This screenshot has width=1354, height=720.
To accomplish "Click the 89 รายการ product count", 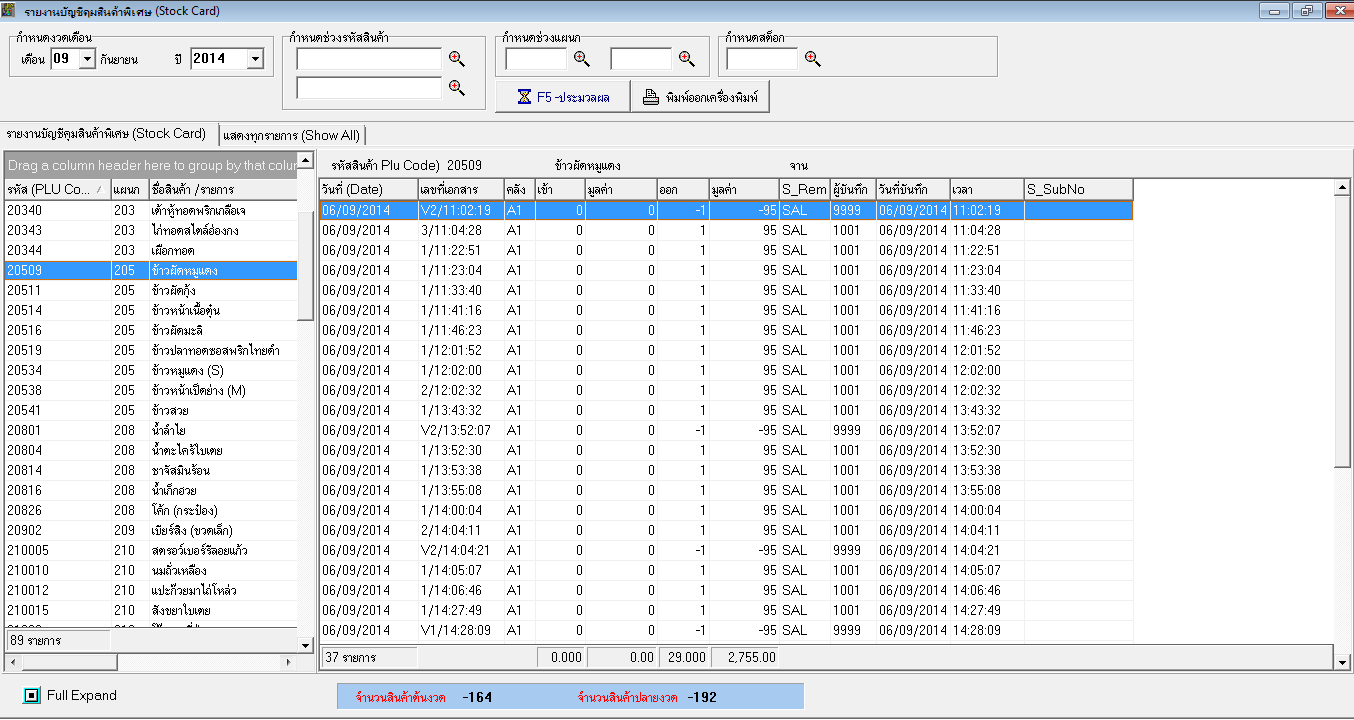I will [57, 640].
